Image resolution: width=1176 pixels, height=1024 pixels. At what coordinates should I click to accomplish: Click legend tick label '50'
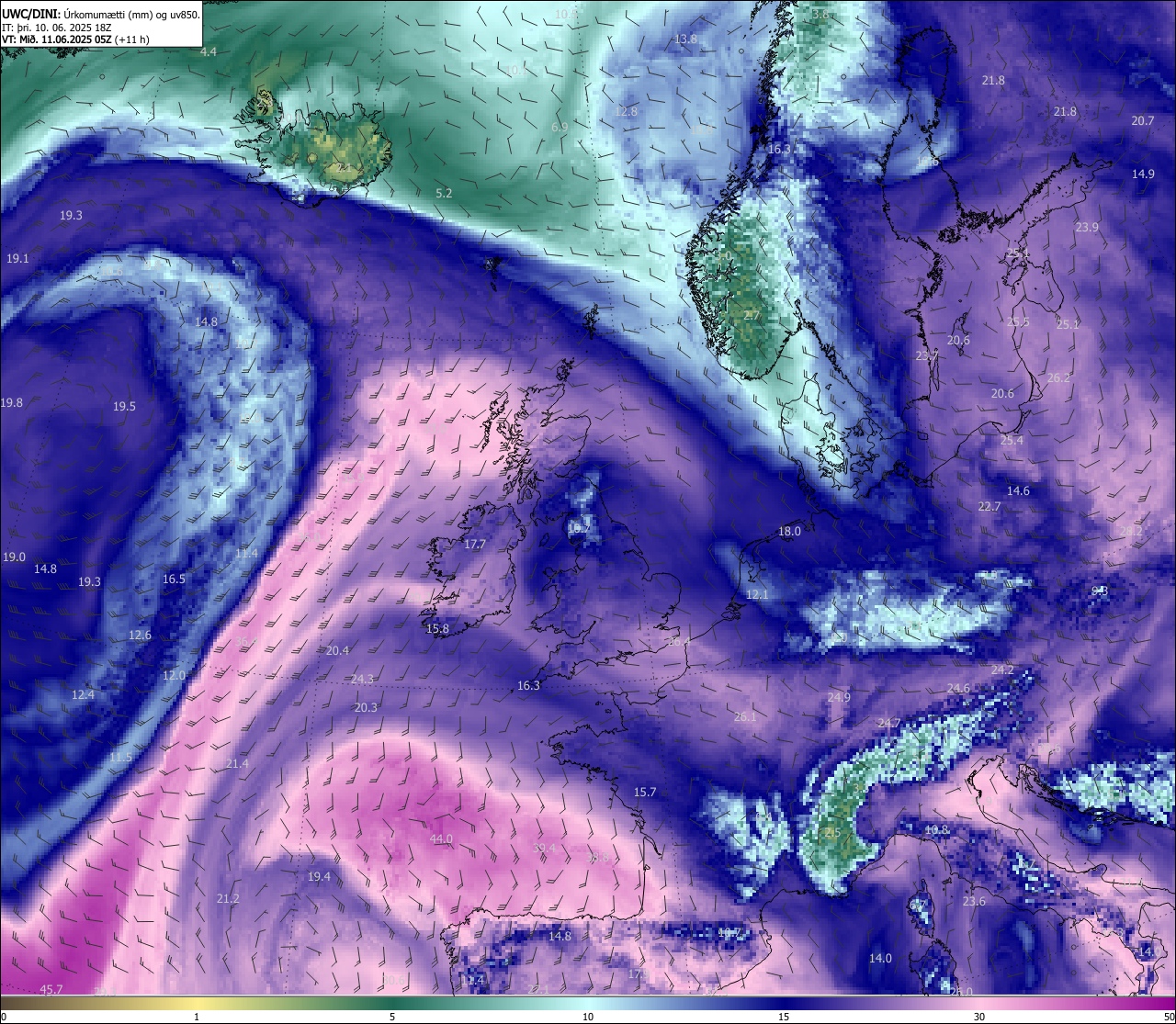pos(1169,1017)
